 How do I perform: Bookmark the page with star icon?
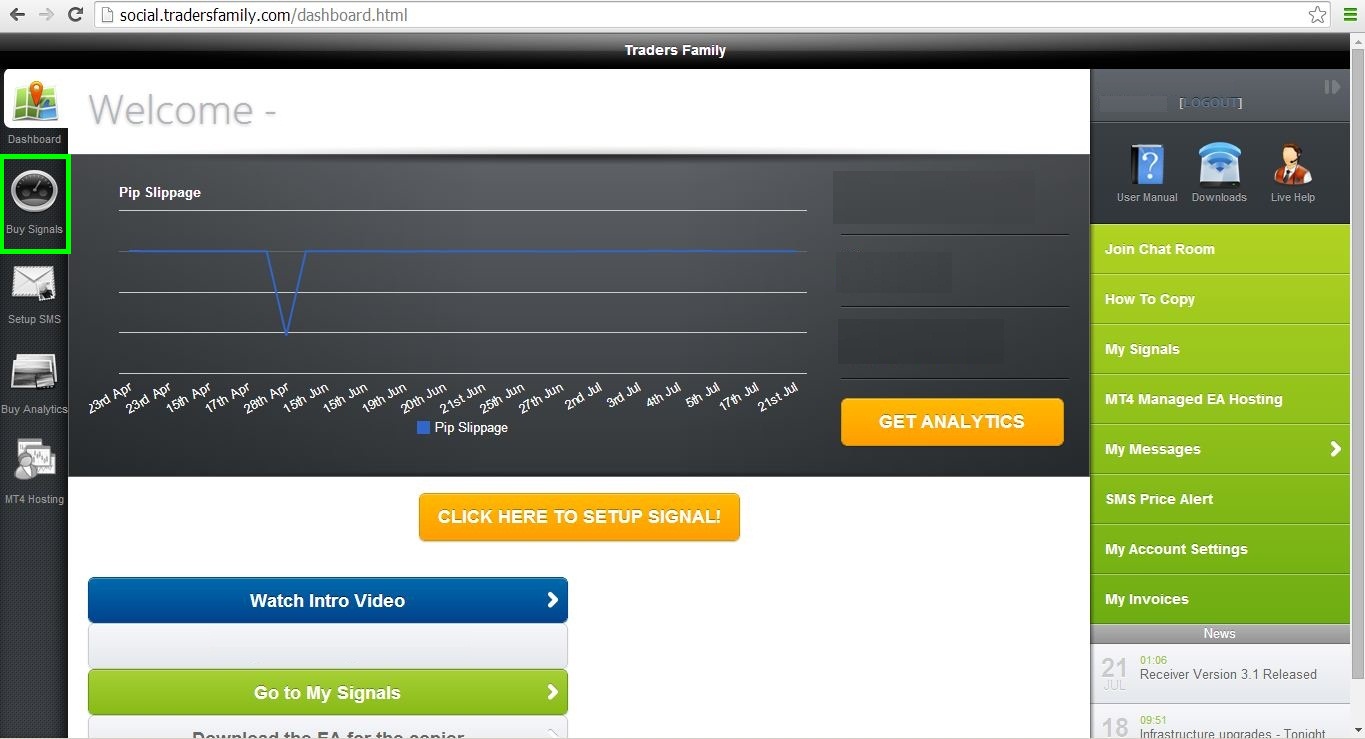pos(1318,15)
